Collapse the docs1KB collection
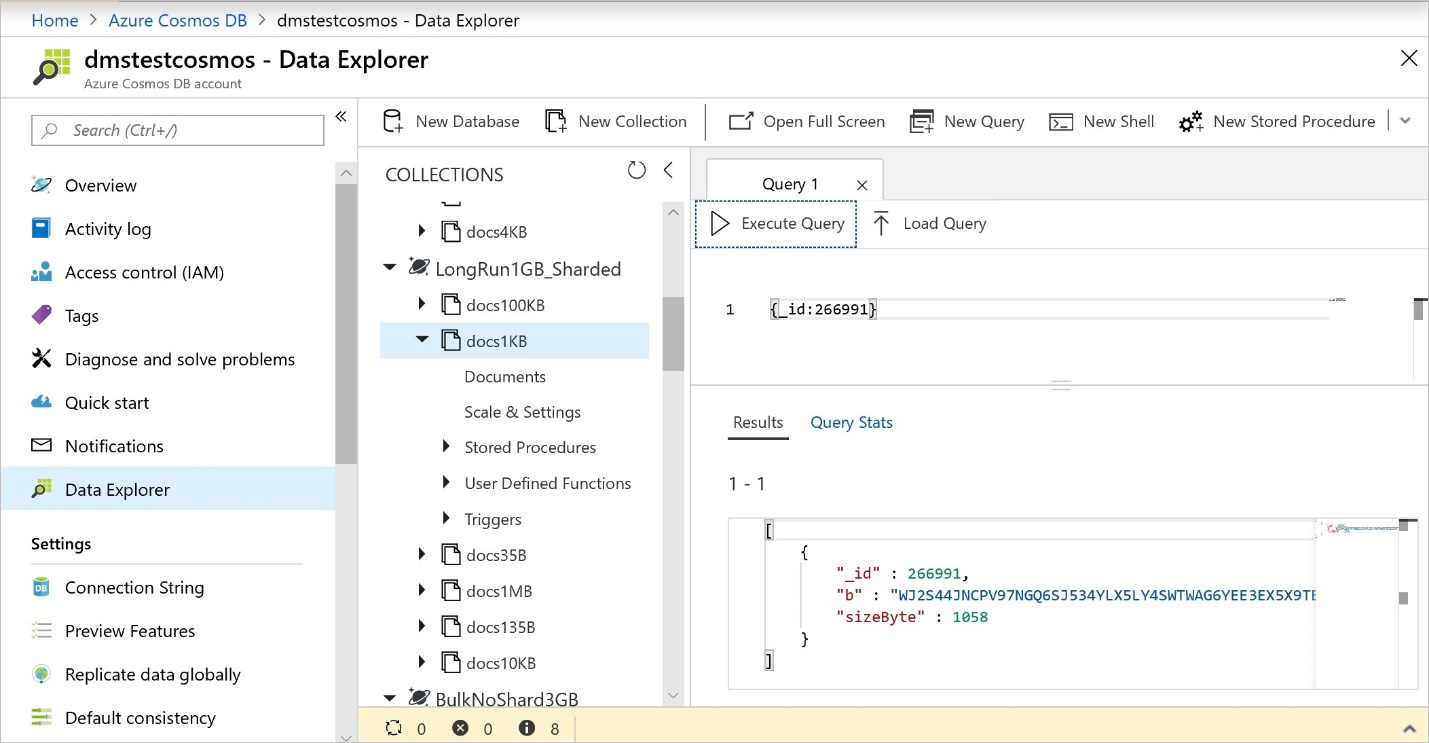 click(422, 340)
